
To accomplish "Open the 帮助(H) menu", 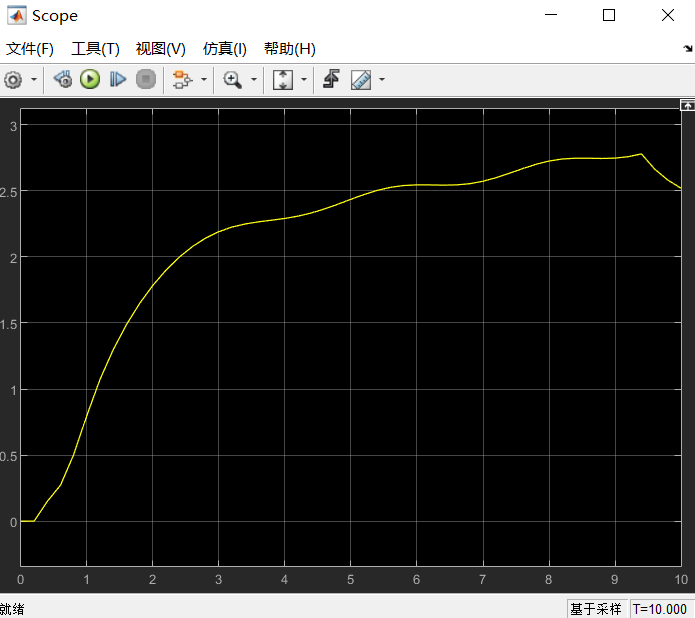I will point(289,49).
